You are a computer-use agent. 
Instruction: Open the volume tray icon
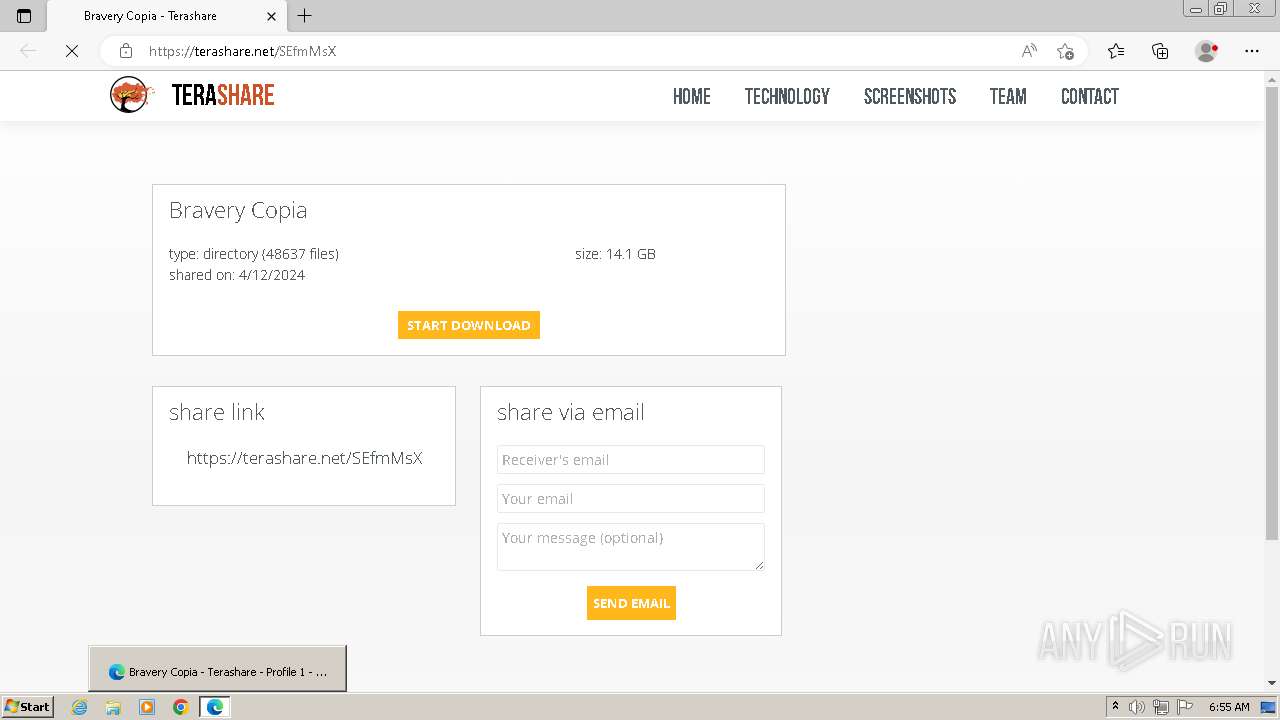coord(1137,707)
